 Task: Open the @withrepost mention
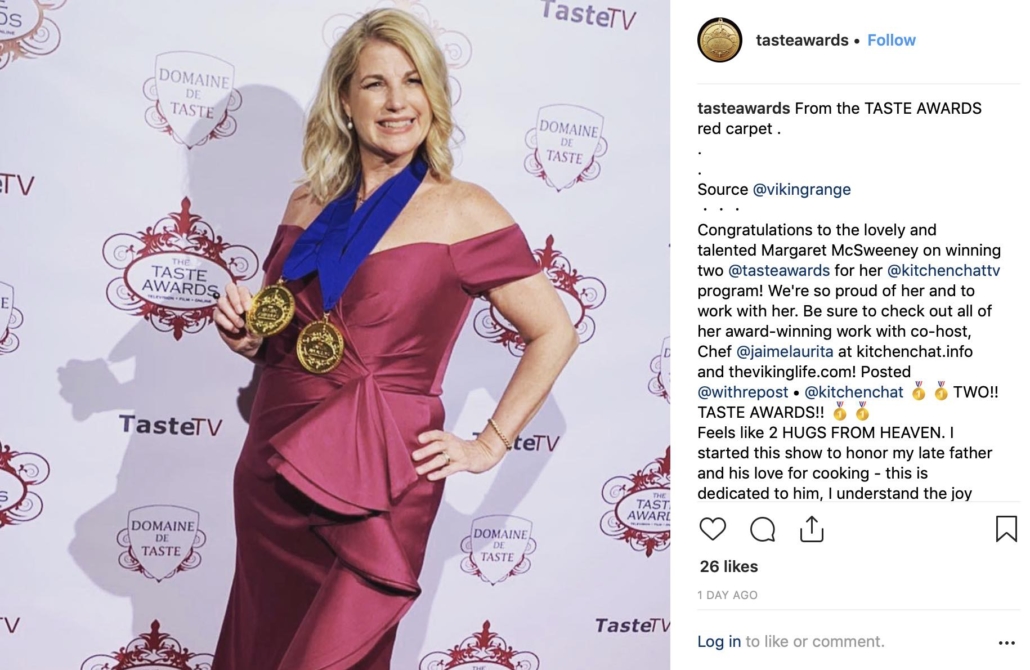(742, 392)
